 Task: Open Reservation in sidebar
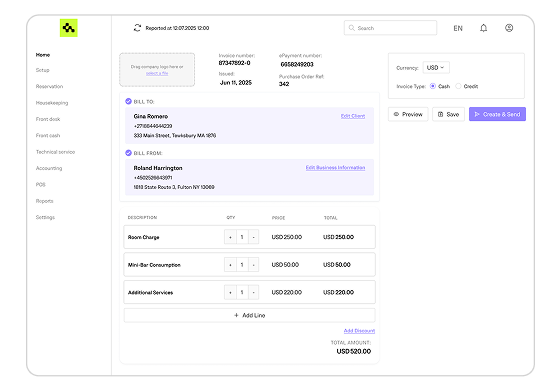49,86
